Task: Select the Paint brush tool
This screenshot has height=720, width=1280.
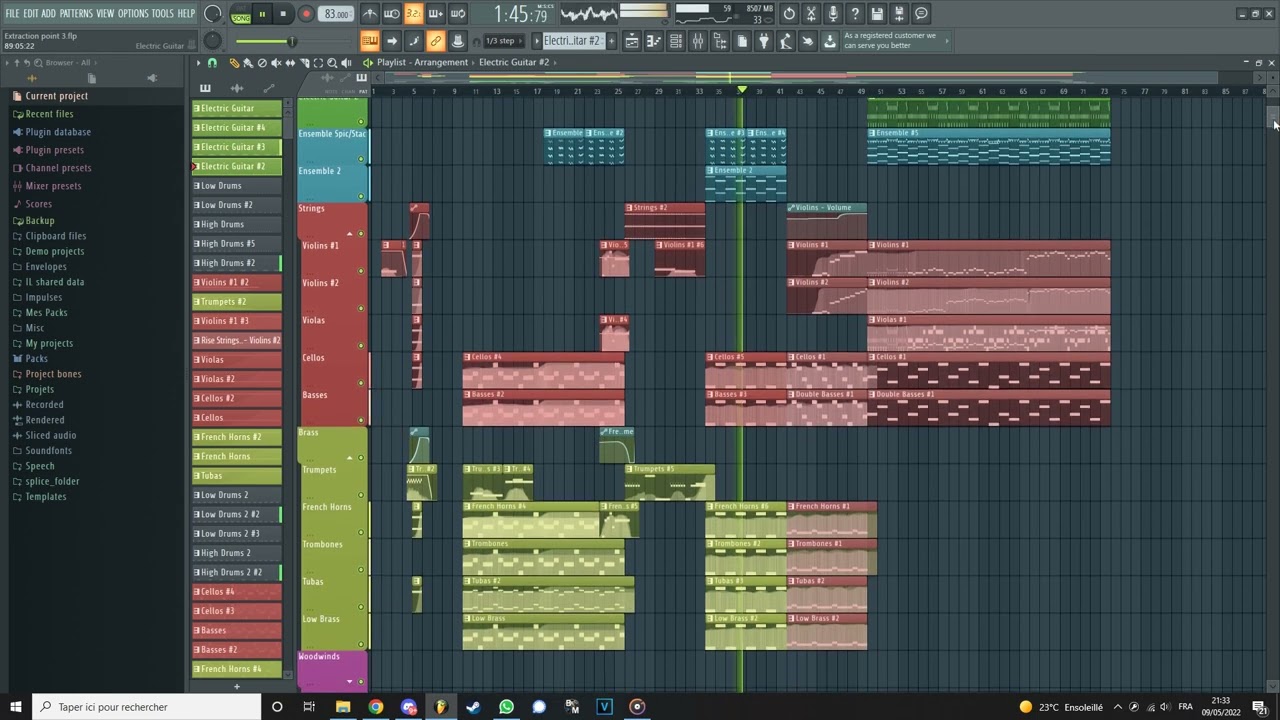Action: coord(248,62)
